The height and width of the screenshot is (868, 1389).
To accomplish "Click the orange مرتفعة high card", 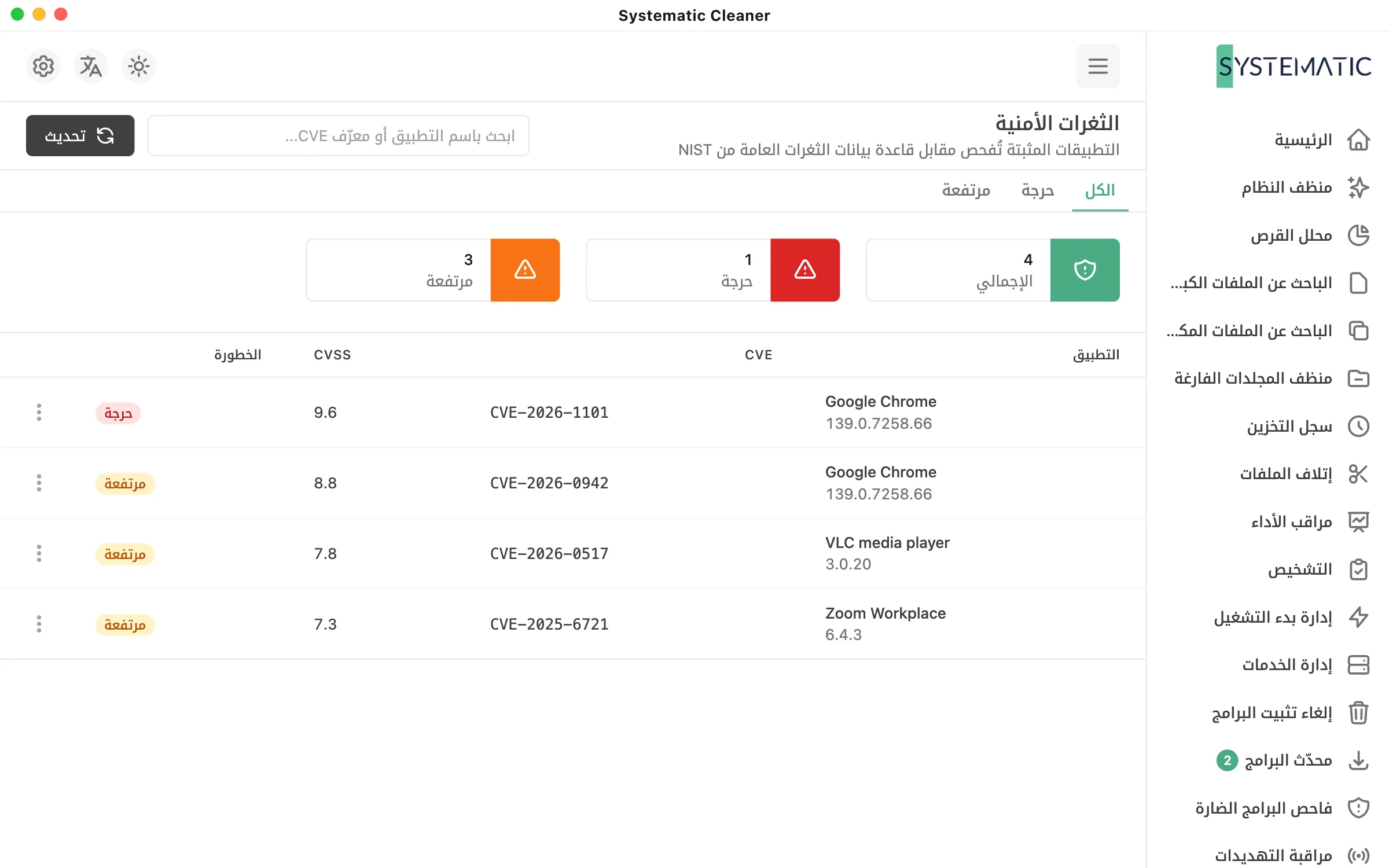I will (433, 270).
